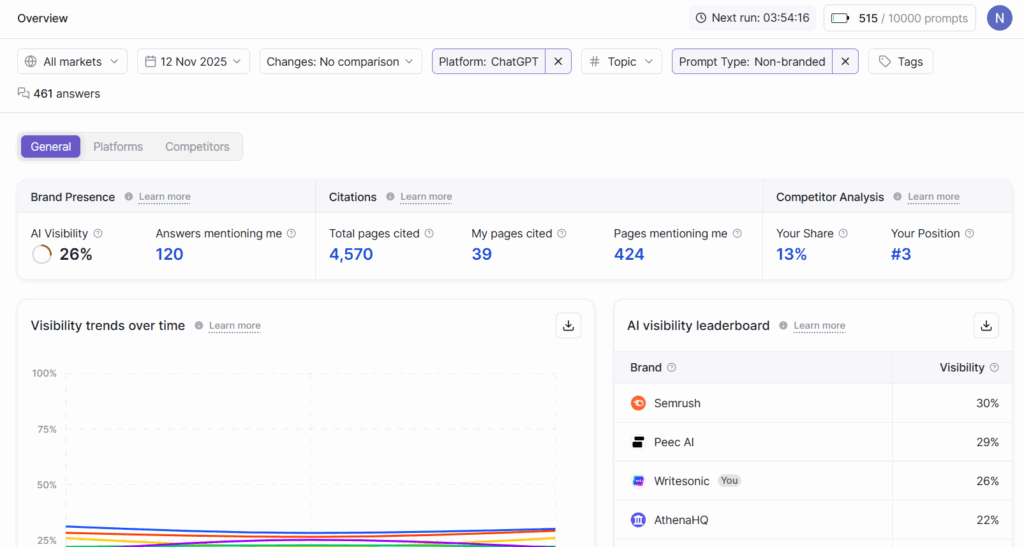Click info icon beside Your Share

pyautogui.click(x=843, y=234)
